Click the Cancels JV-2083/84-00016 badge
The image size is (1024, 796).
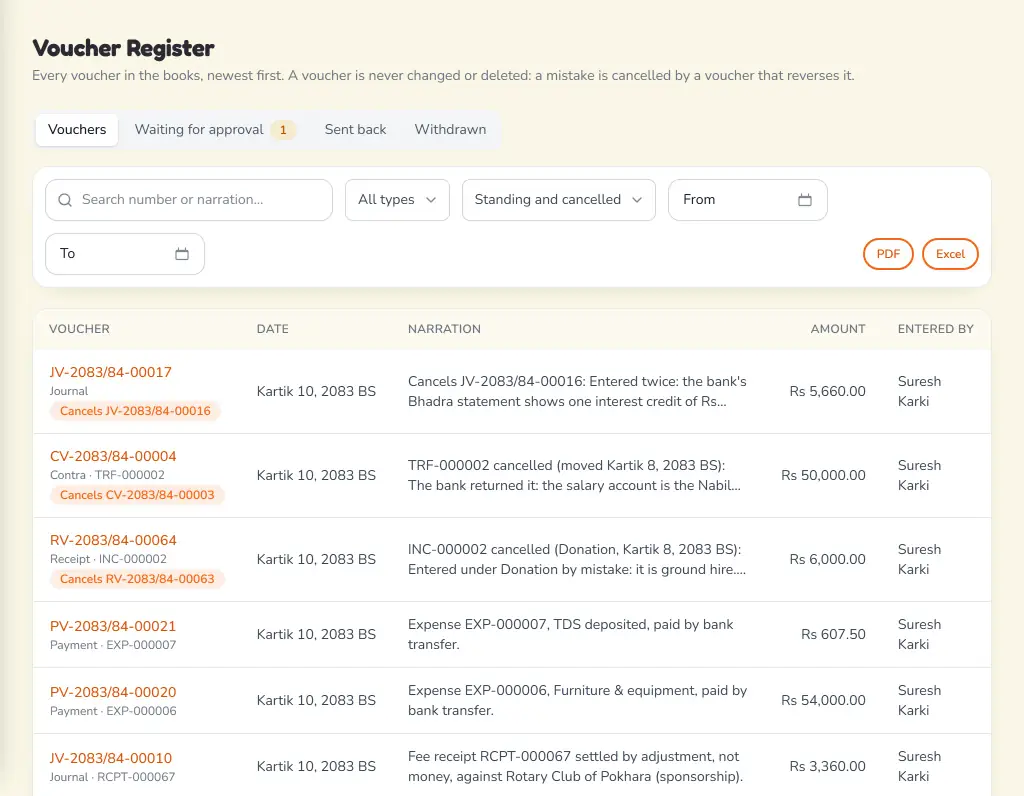(135, 411)
